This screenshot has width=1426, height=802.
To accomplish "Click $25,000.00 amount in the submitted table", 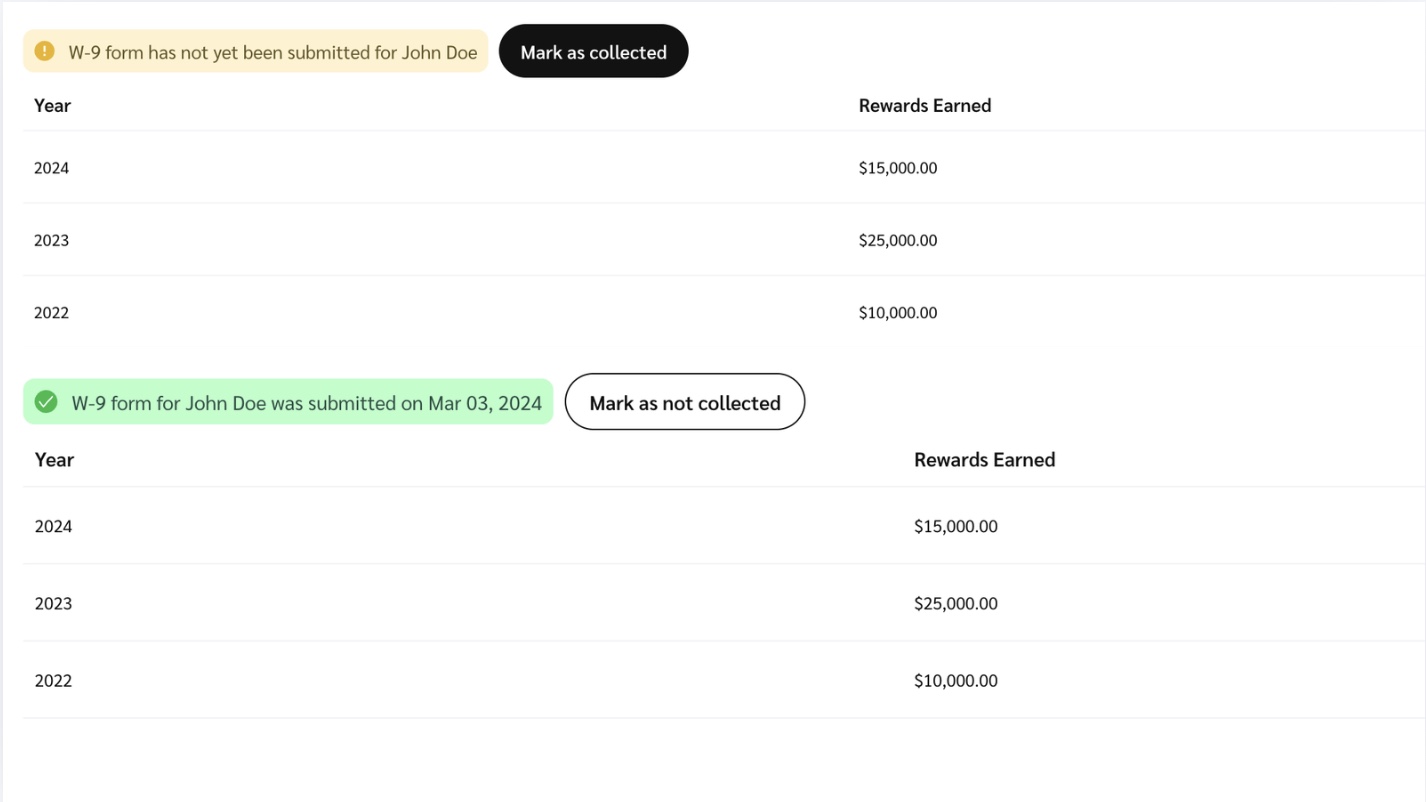I will pyautogui.click(x=955, y=604).
